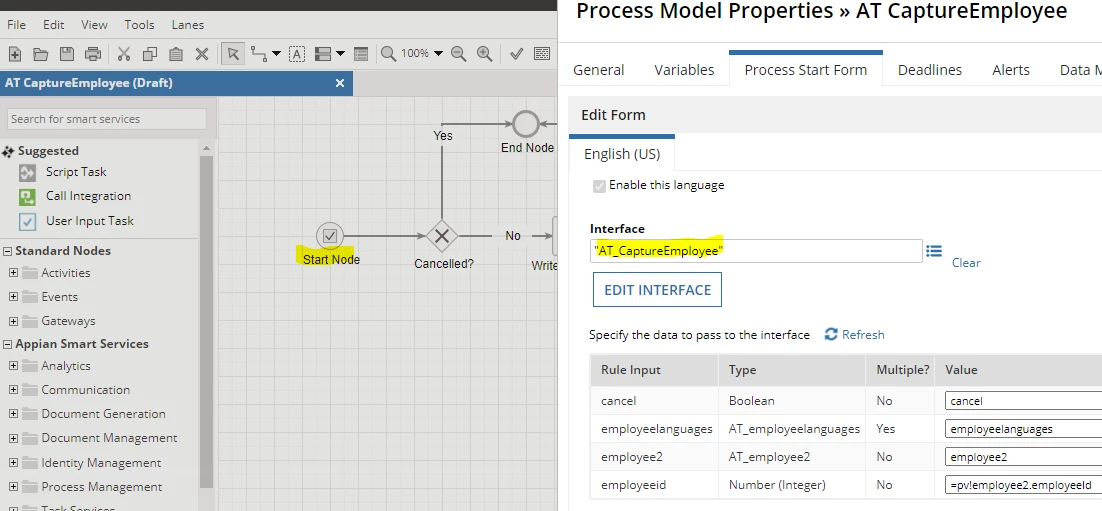This screenshot has width=1102, height=511.
Task: Delete the selected item
Action: (x=202, y=54)
